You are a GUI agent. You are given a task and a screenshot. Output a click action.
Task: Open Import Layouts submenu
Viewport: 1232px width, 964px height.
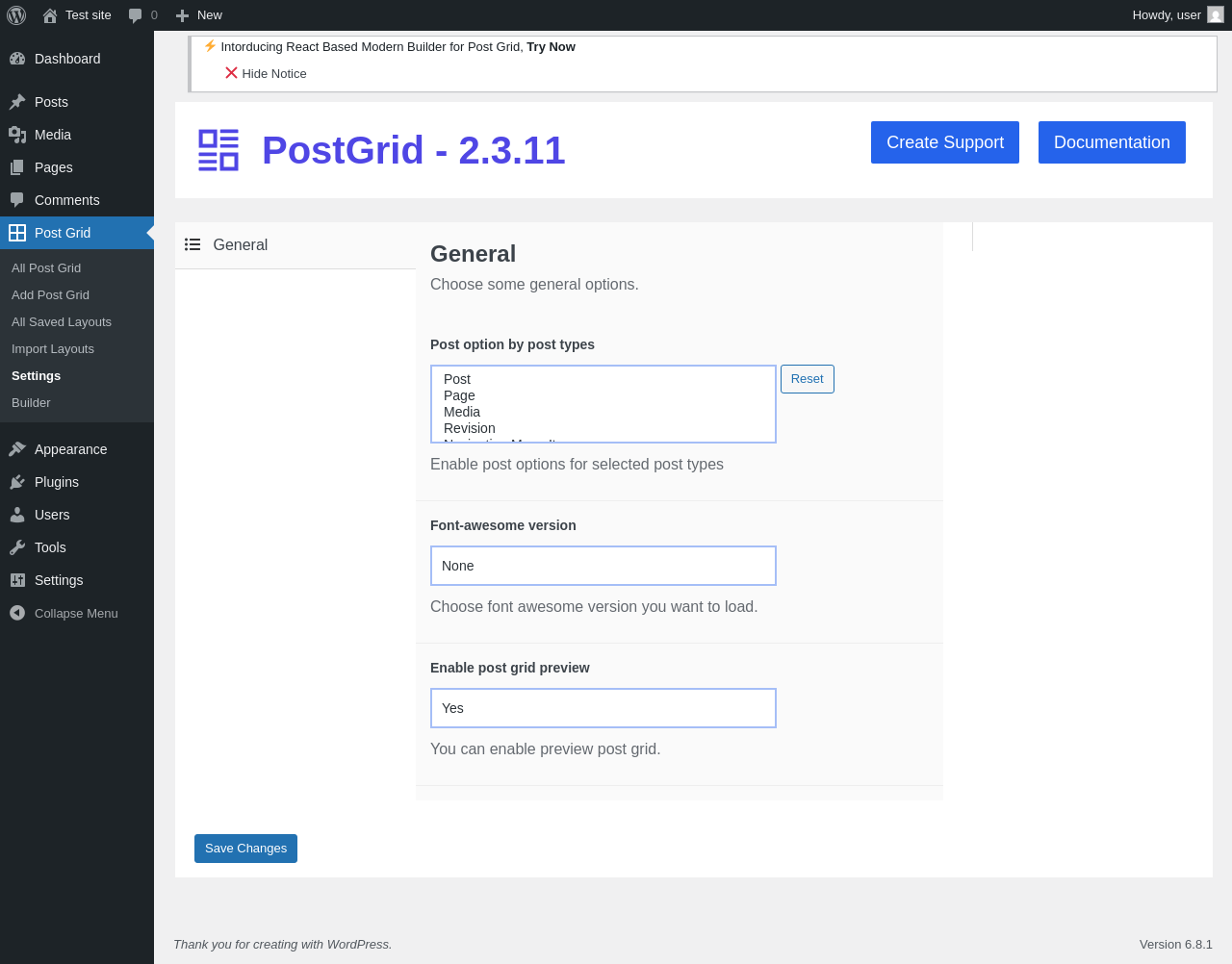pos(77,349)
